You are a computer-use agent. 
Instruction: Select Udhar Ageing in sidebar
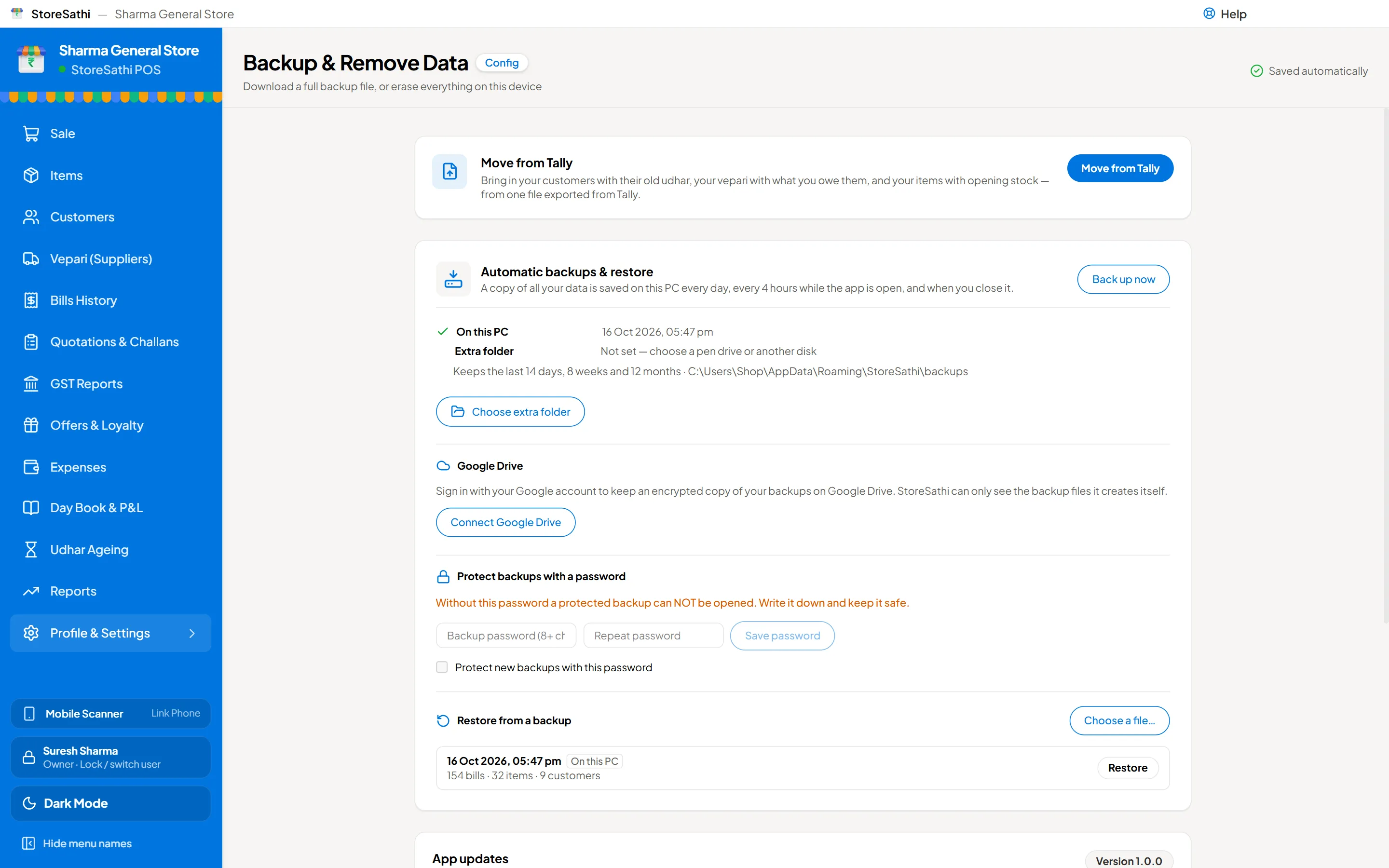click(x=111, y=549)
